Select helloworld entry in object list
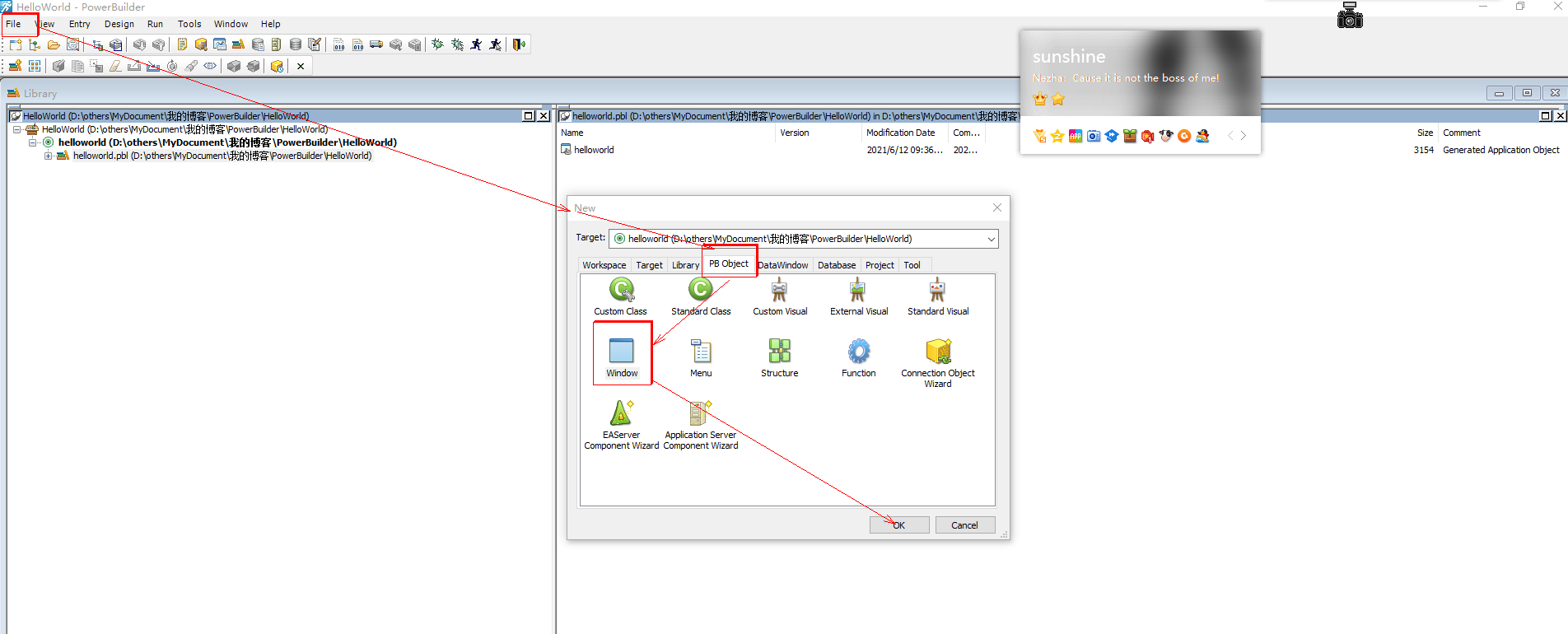Image resolution: width=1568 pixels, height=634 pixels. (594, 150)
